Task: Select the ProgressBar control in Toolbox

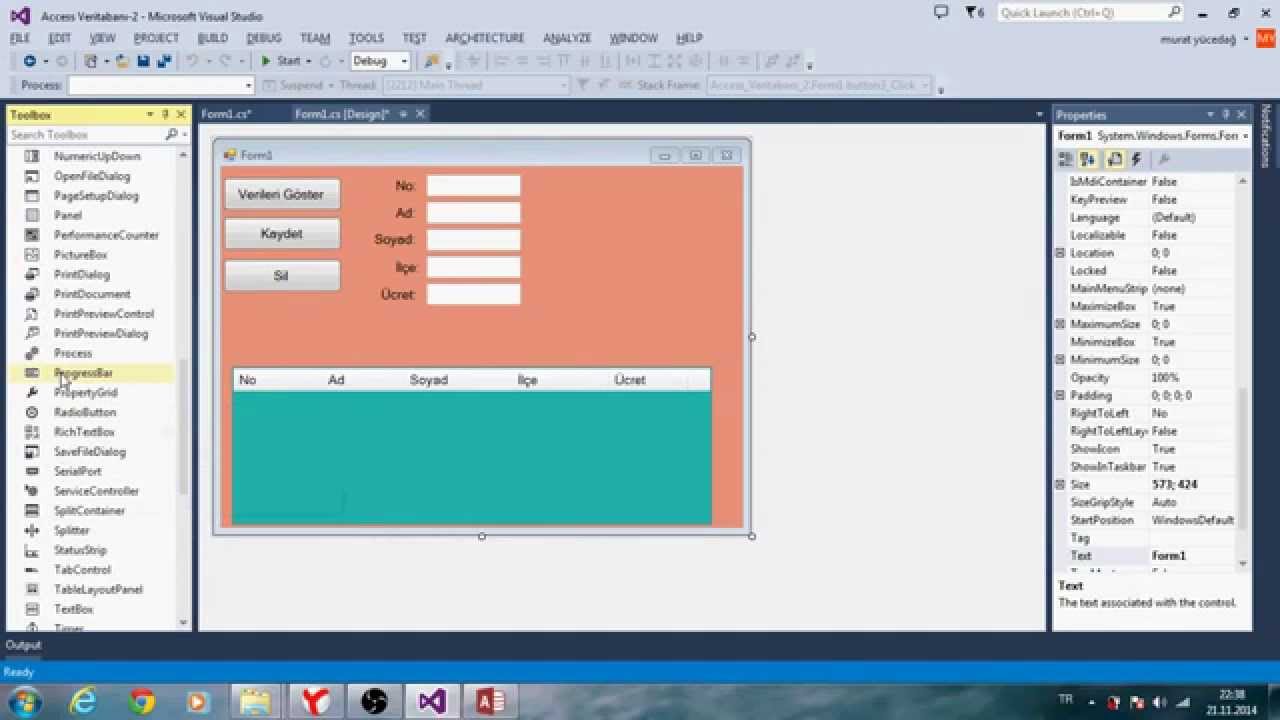Action: click(x=83, y=373)
